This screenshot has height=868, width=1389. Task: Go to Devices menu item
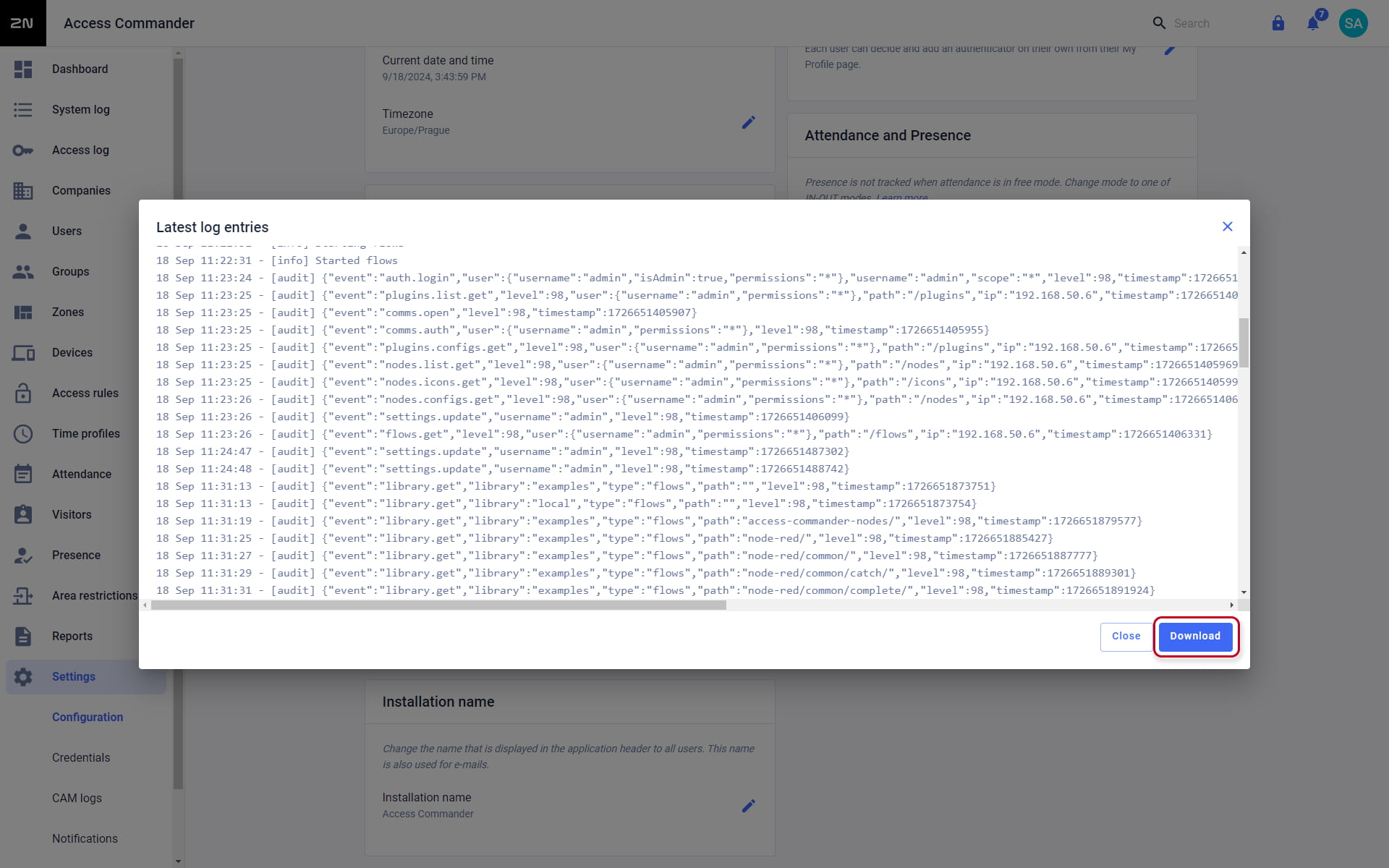pos(87,353)
